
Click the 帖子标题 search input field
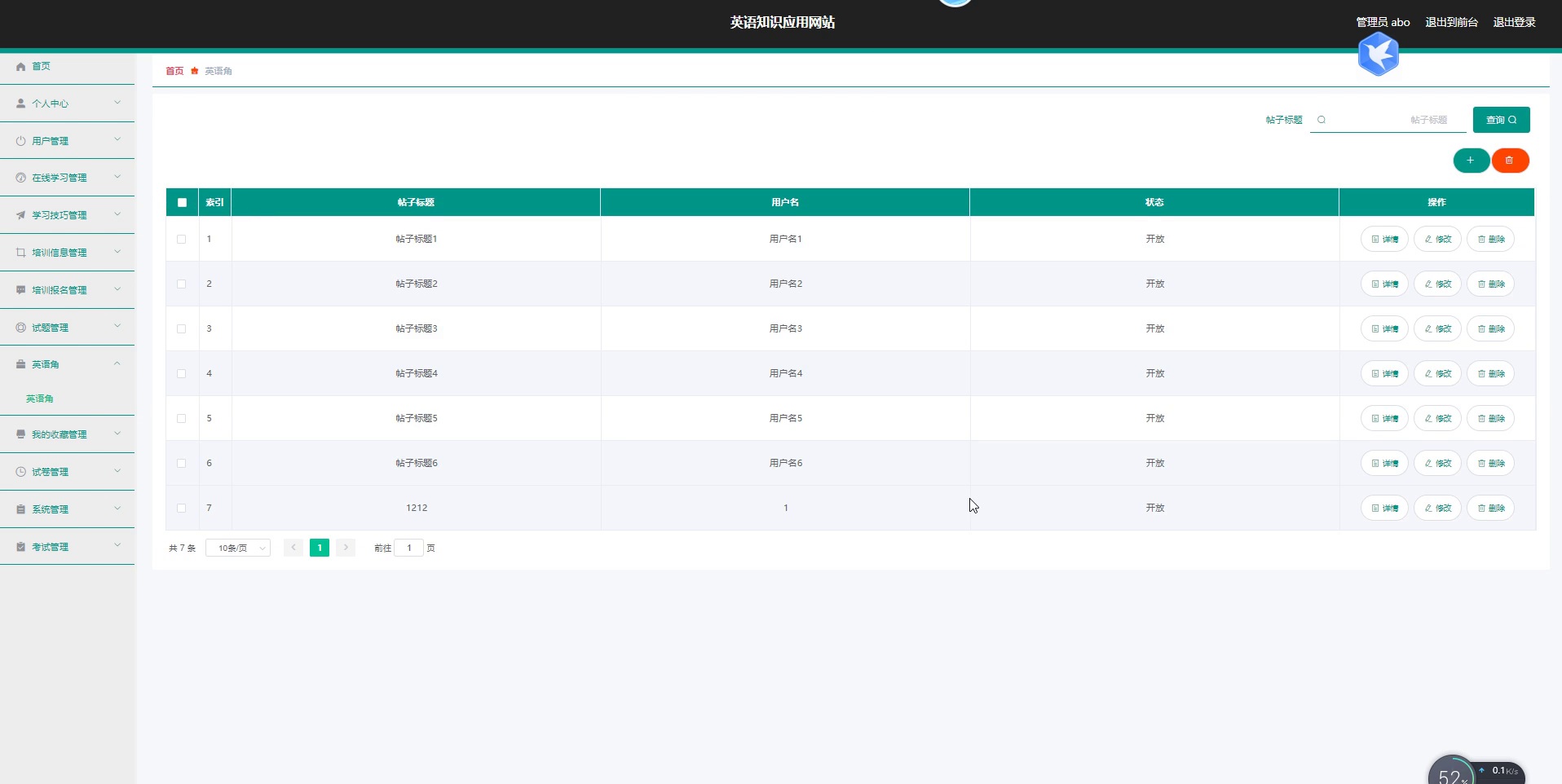[1388, 120]
